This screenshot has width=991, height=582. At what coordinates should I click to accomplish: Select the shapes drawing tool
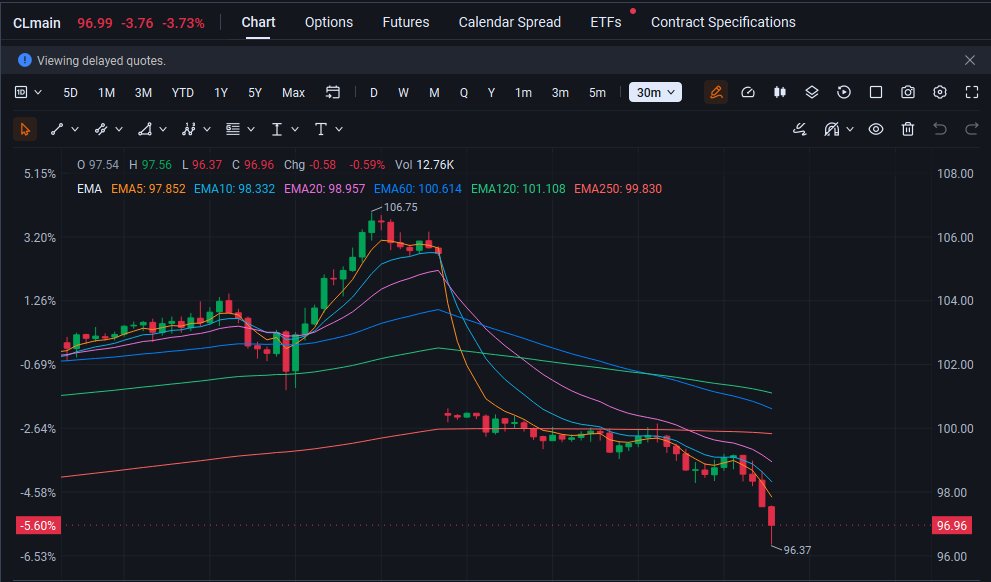145,129
